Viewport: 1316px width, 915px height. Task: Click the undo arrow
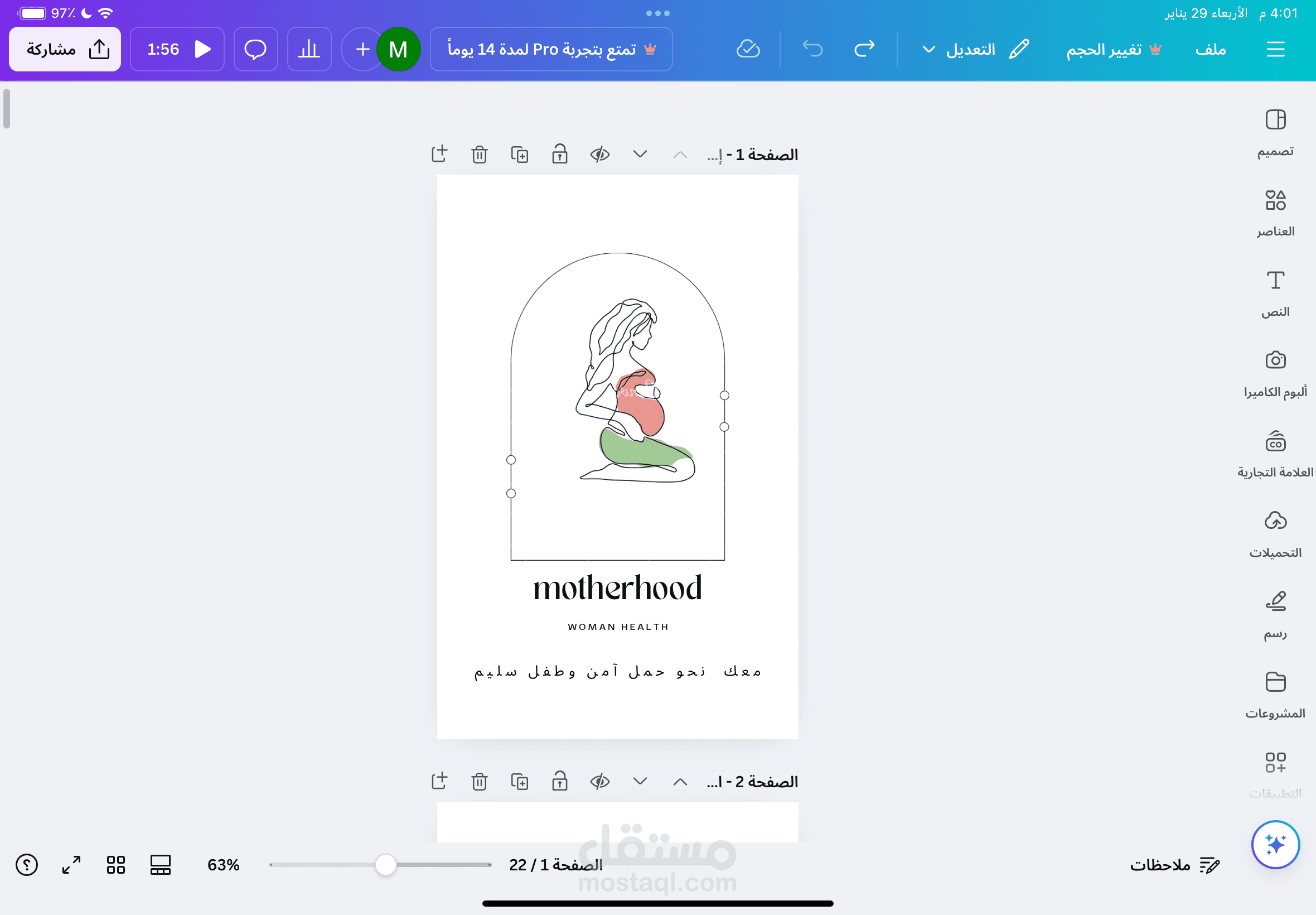(x=812, y=49)
